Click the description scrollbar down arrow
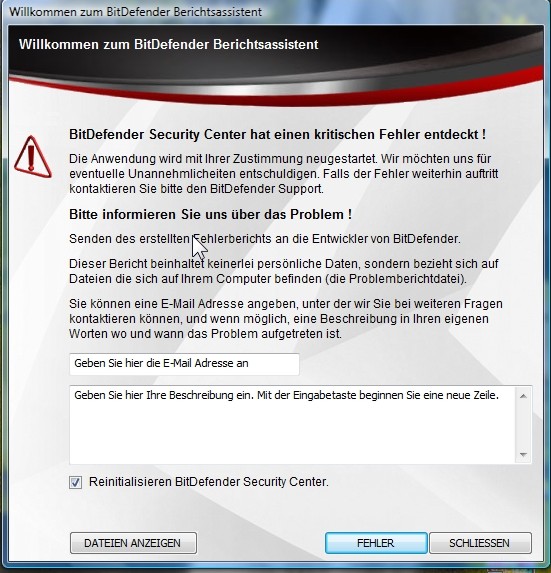 523,455
